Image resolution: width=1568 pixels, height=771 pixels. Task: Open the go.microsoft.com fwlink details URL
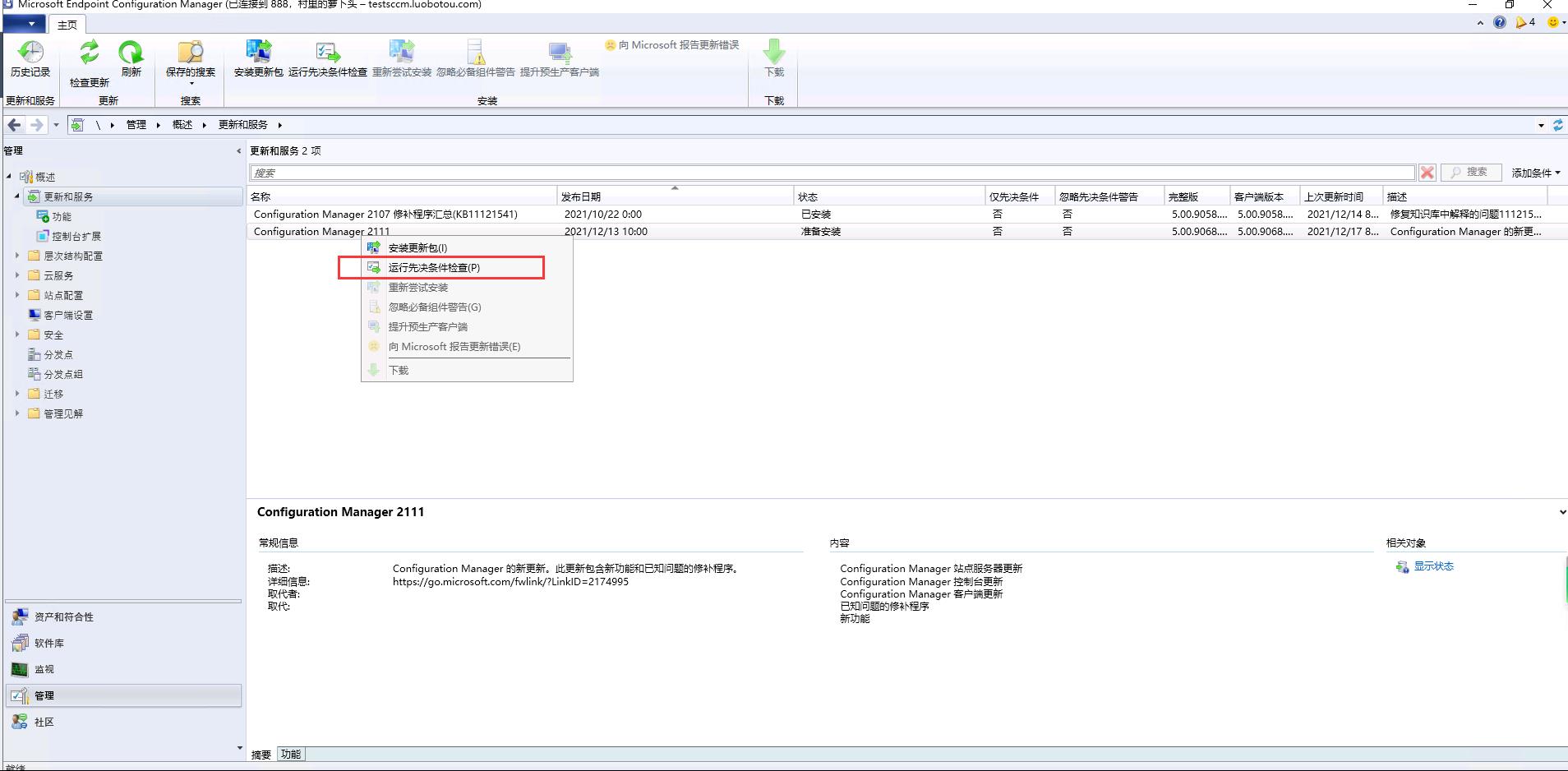click(x=510, y=581)
